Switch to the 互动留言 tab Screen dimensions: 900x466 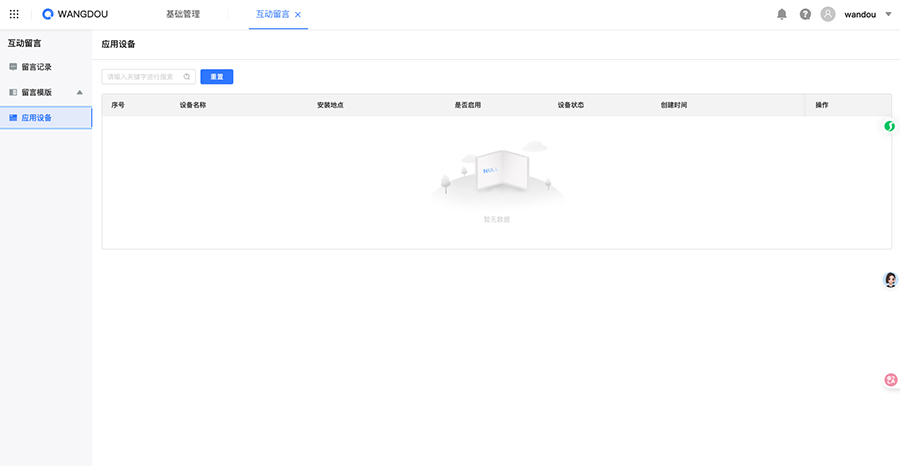click(273, 14)
